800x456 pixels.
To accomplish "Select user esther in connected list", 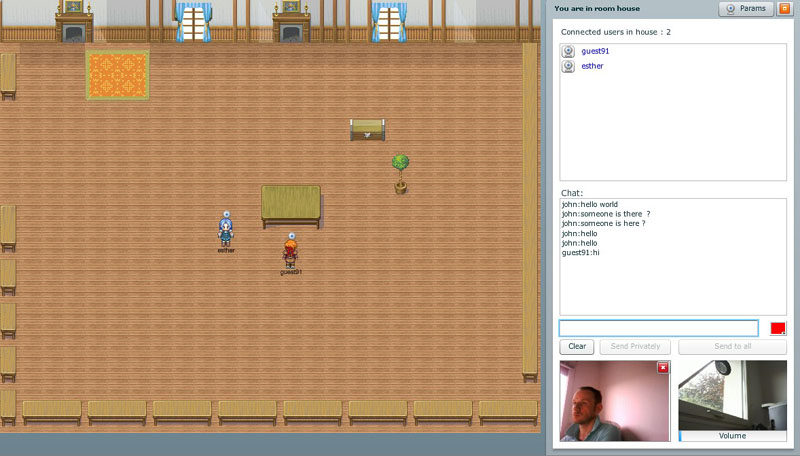I will 592,66.
